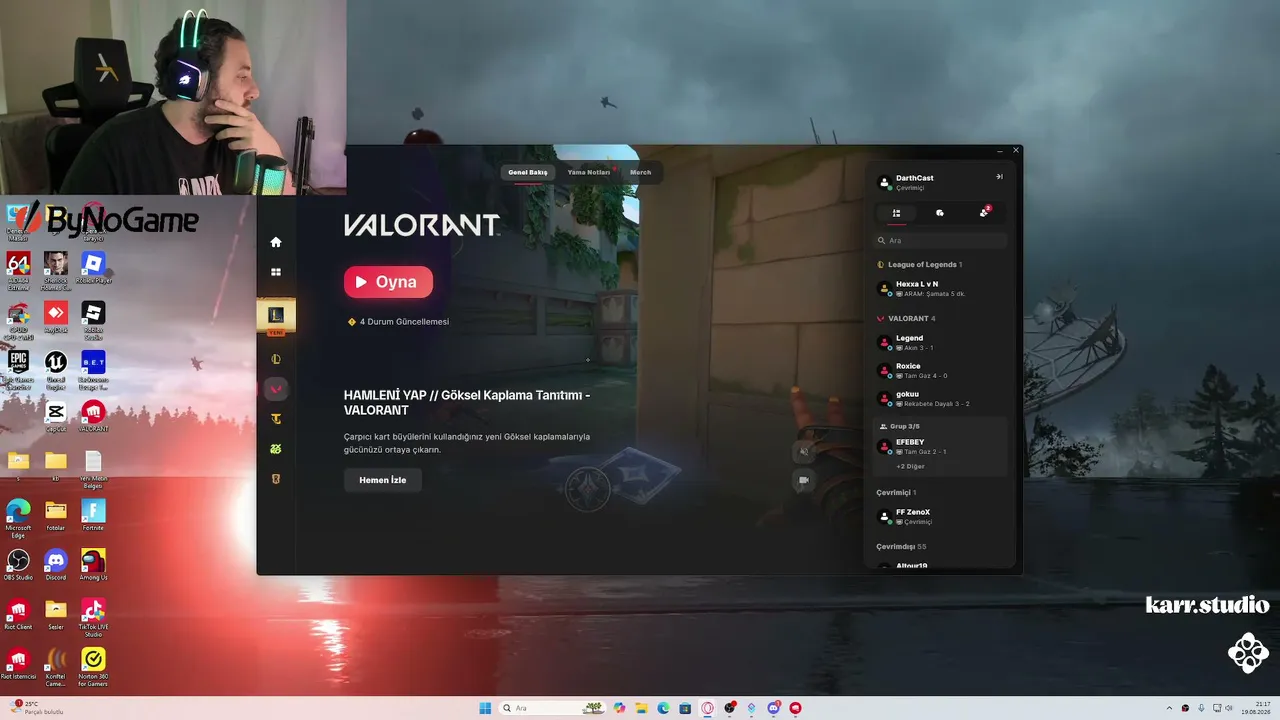Open the Roblox Studio desktop shortcut
The image size is (1280, 720).
coord(93,320)
